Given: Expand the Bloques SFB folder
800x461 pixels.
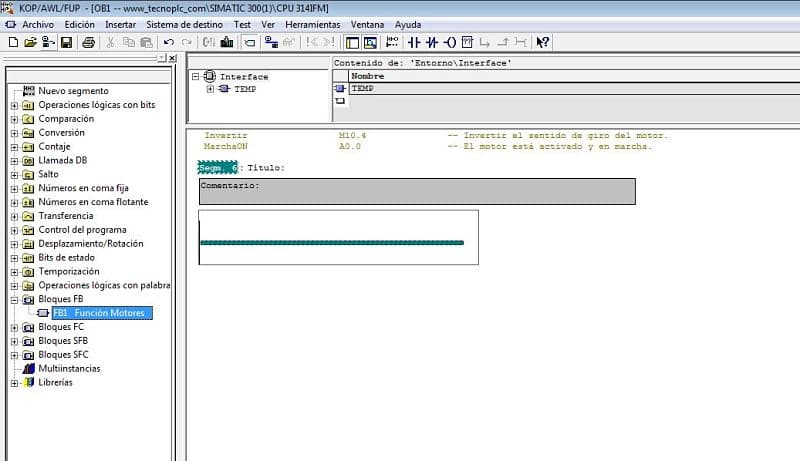Looking at the screenshot, I should tap(14, 342).
